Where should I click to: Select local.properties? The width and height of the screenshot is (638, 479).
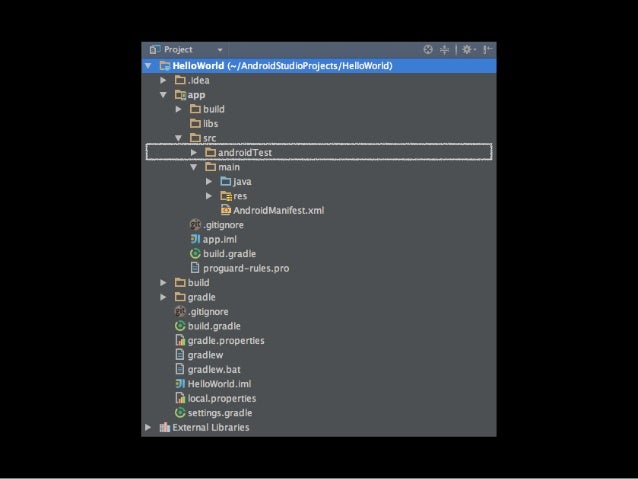click(222, 398)
